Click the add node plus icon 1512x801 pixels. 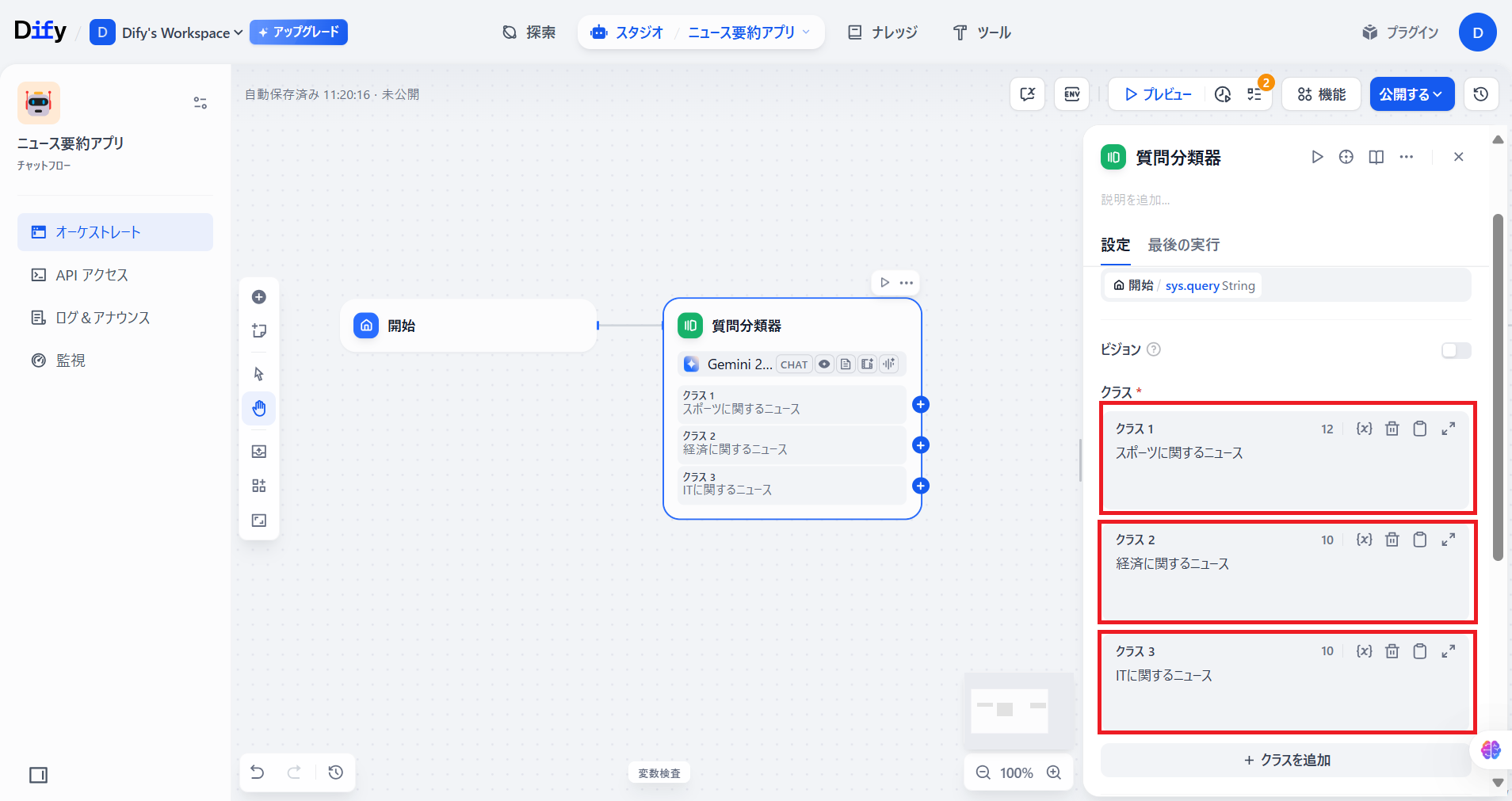pyautogui.click(x=259, y=297)
